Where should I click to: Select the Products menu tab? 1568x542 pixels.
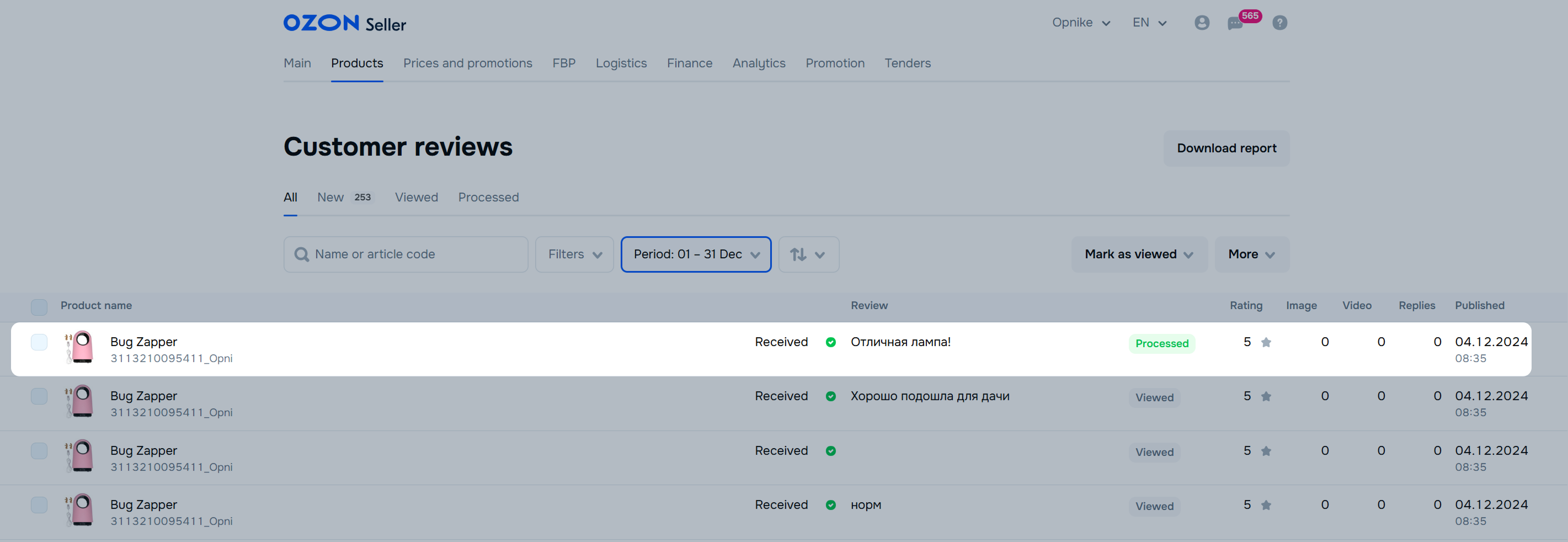(357, 63)
